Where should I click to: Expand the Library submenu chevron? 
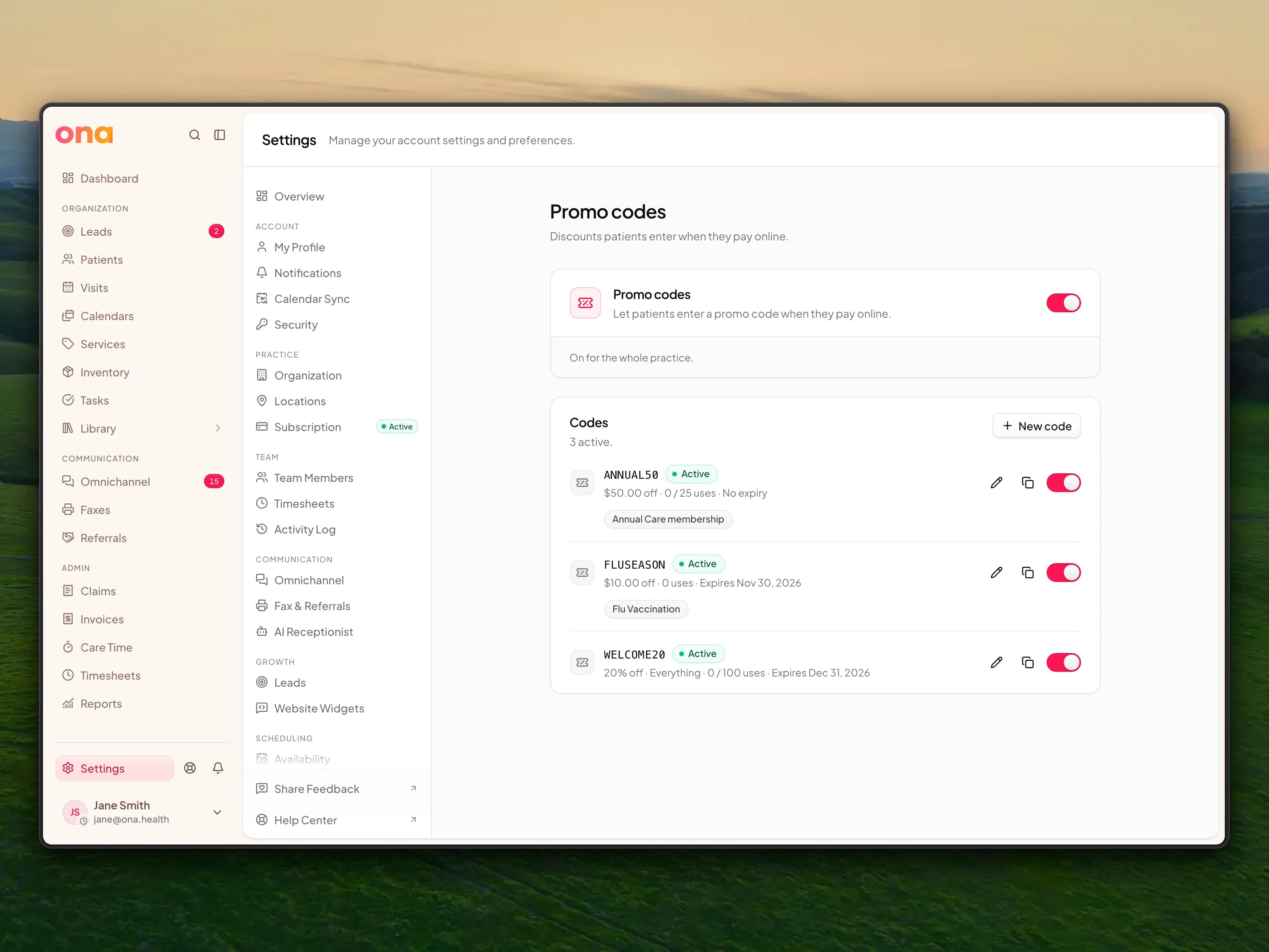(217, 428)
